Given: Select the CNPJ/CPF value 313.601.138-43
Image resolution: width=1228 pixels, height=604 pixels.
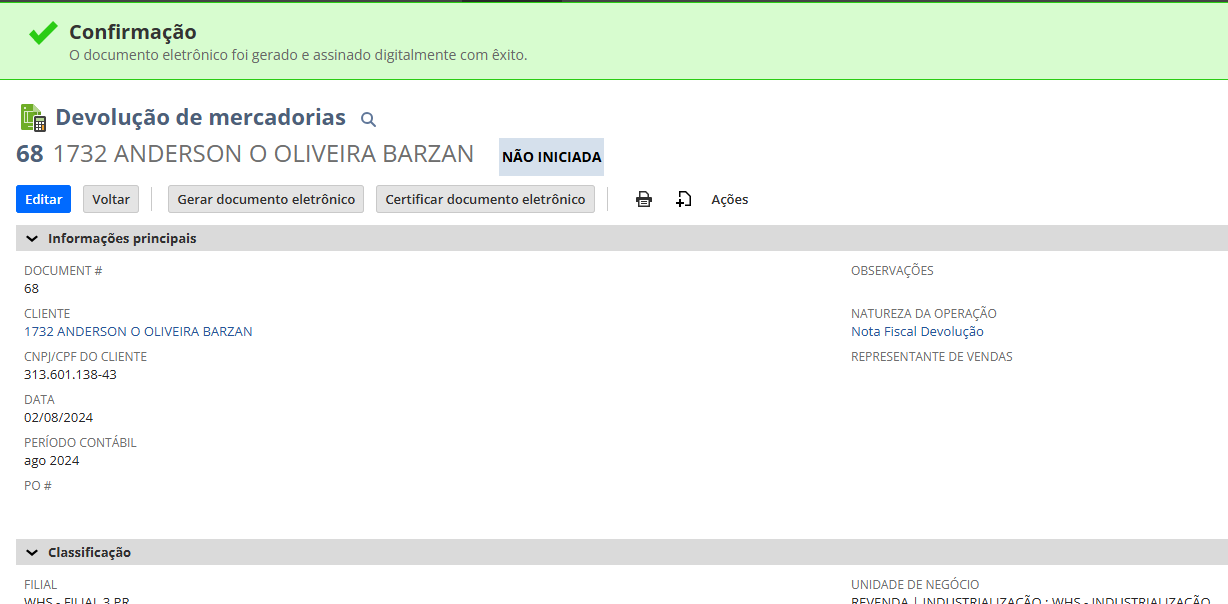Looking at the screenshot, I should tap(70, 375).
